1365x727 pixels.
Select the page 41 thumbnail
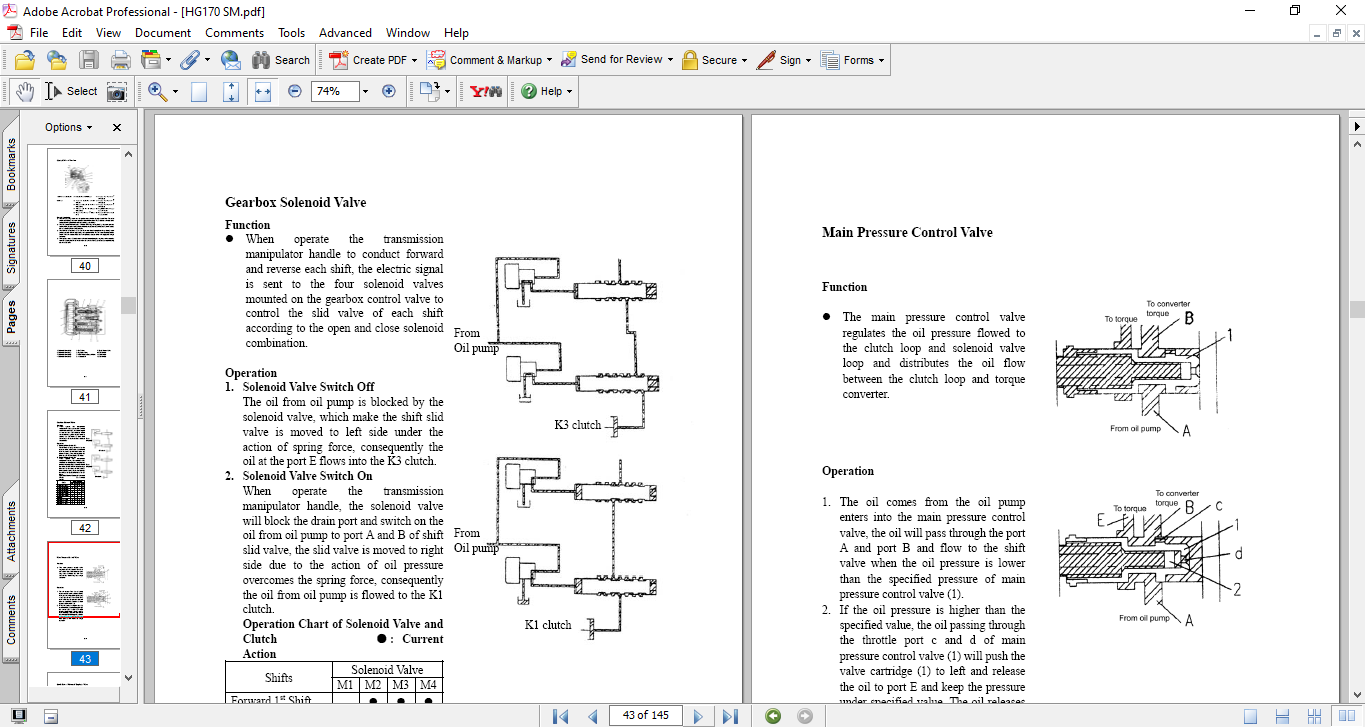(x=84, y=332)
